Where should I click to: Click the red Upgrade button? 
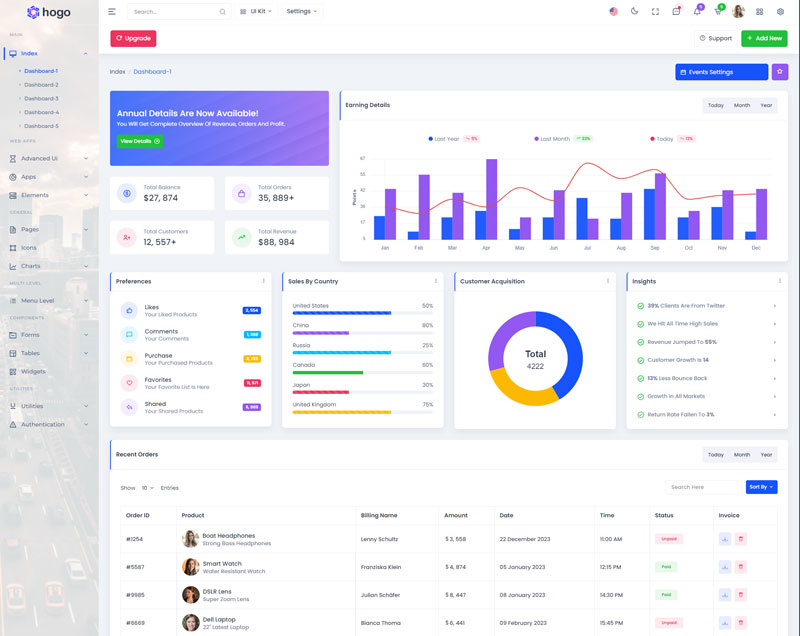click(x=133, y=38)
